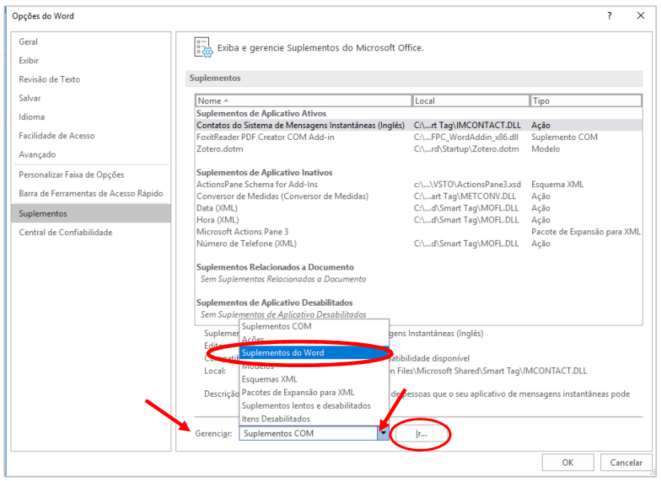Open Central de Confiabilidade category
The height and width of the screenshot is (481, 661).
91,233
